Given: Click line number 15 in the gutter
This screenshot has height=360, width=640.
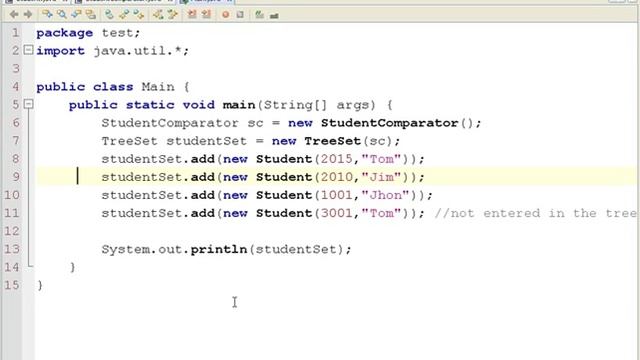Looking at the screenshot, I should coord(12,285).
